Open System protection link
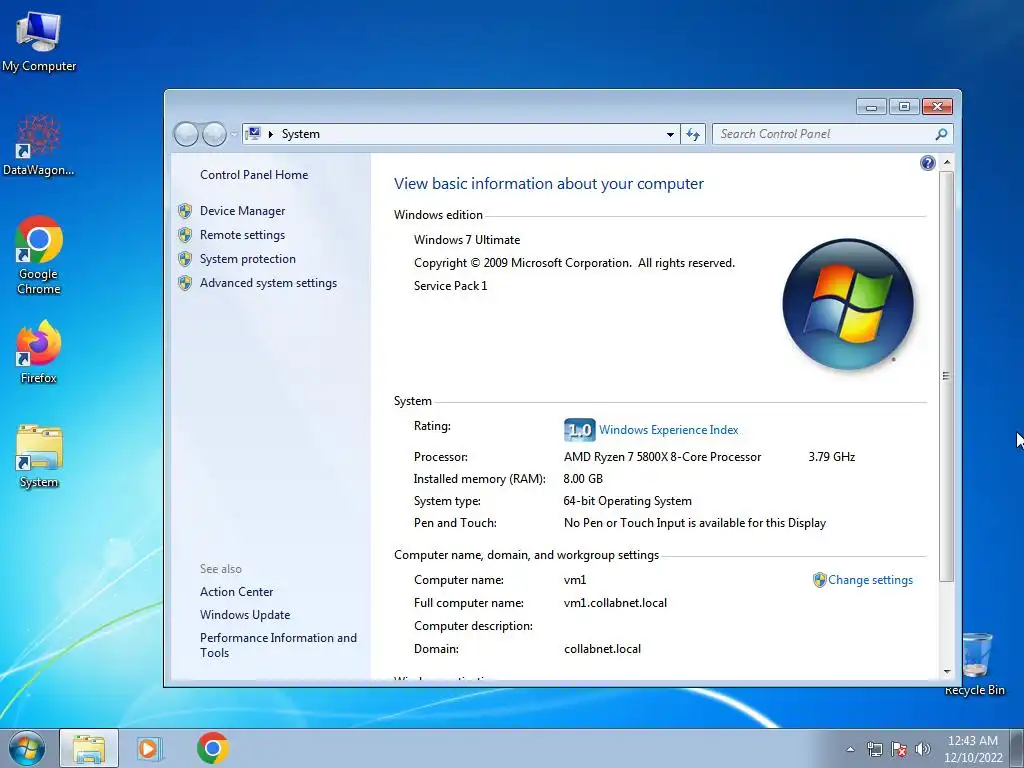1024x768 pixels. [248, 259]
